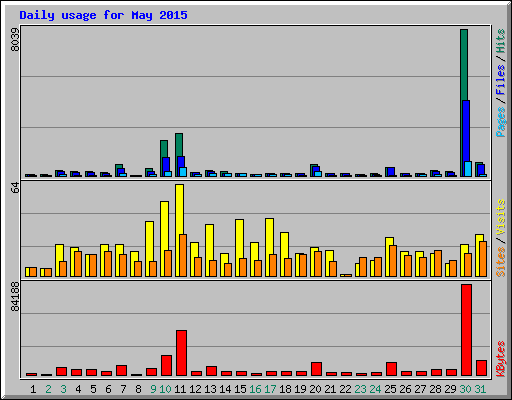Screen dimensions: 512x400
Task: Click day 3 on the x-axis
Action: [63, 389]
